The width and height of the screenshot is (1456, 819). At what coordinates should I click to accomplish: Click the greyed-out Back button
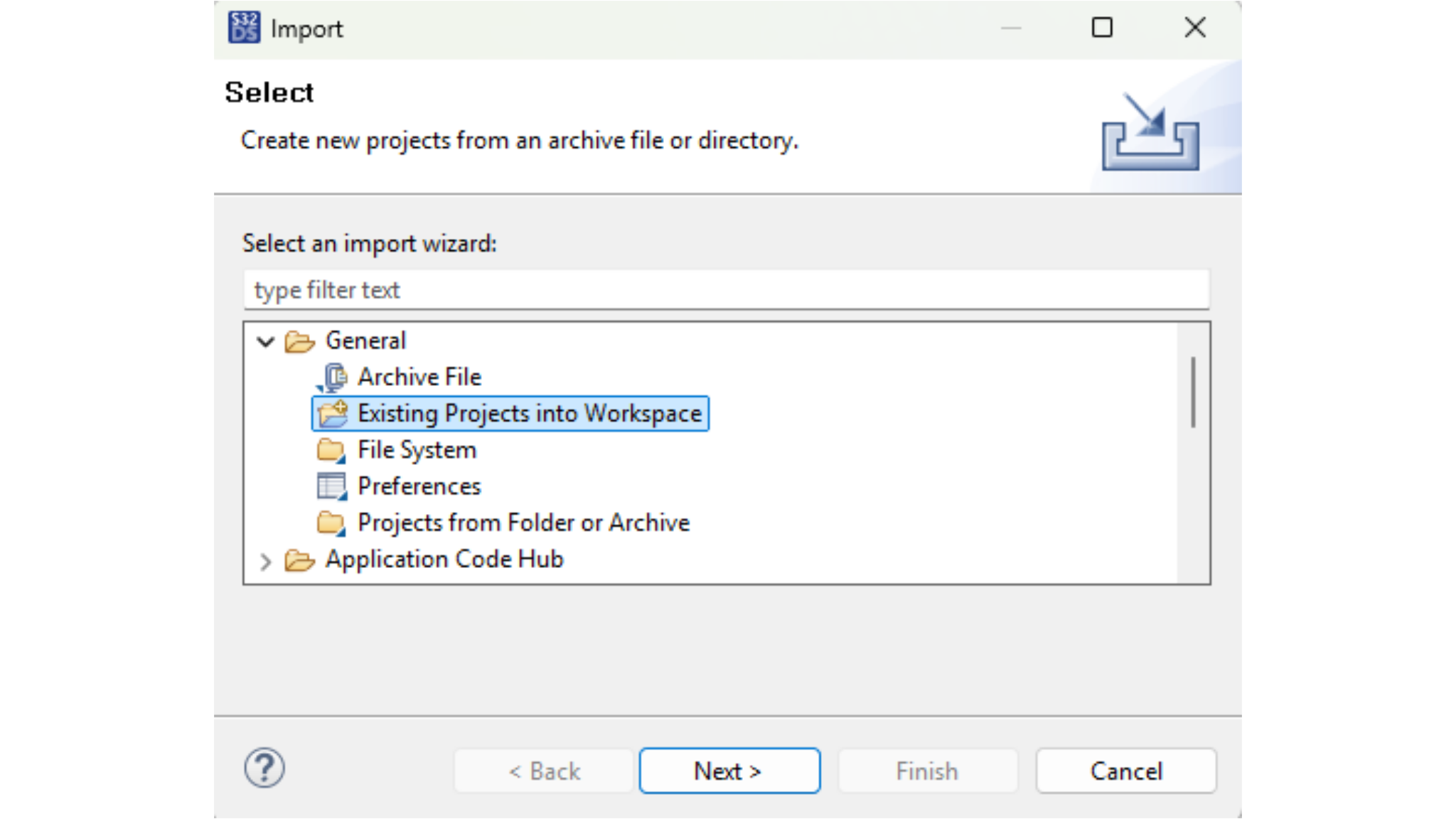point(544,771)
